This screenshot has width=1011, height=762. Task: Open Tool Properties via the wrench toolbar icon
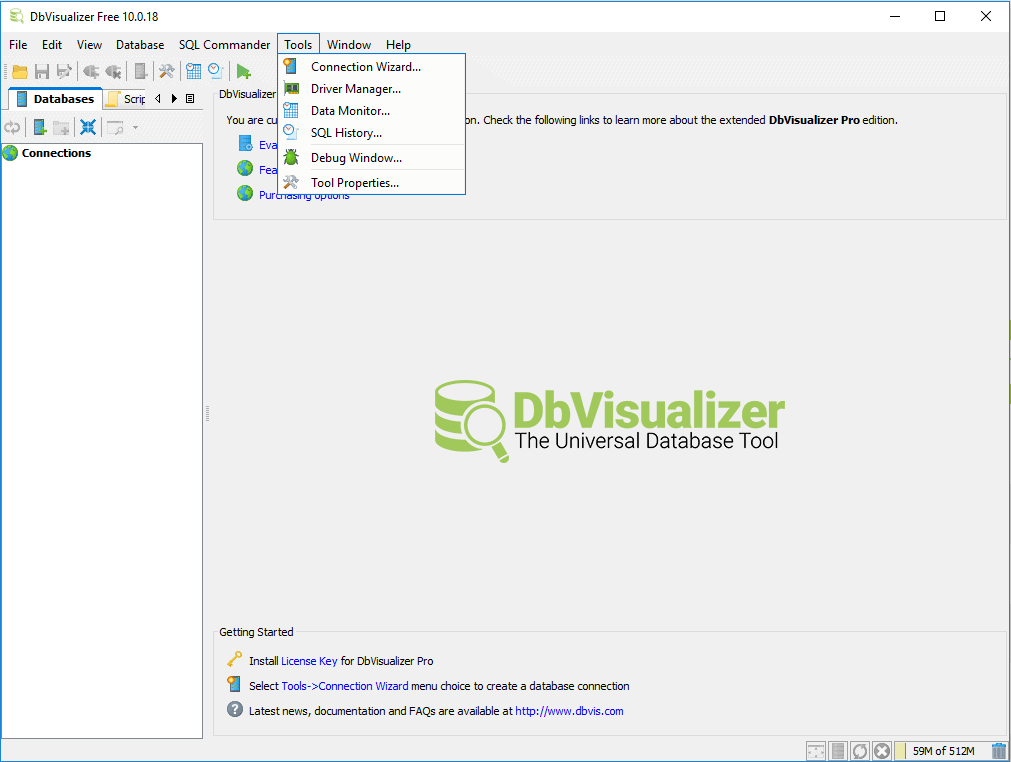[166, 70]
